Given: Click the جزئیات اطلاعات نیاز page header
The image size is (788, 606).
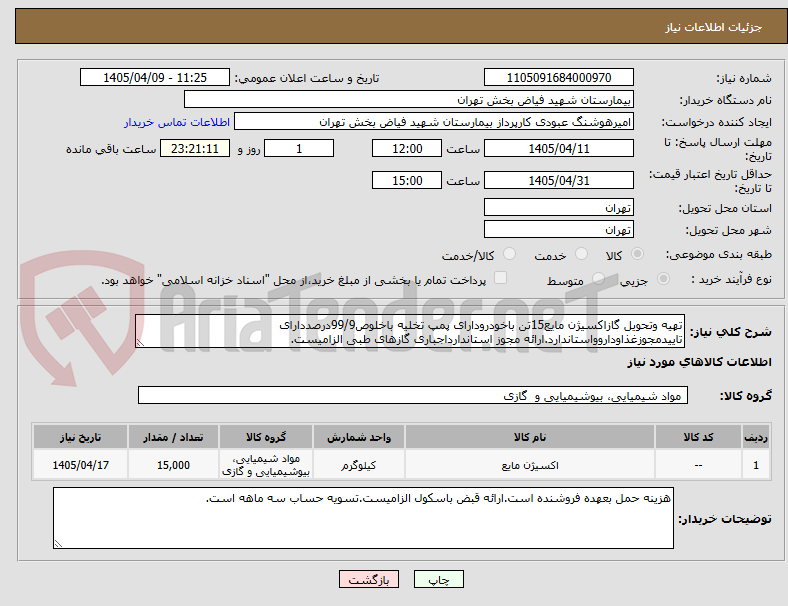Looking at the screenshot, I should [714, 27].
